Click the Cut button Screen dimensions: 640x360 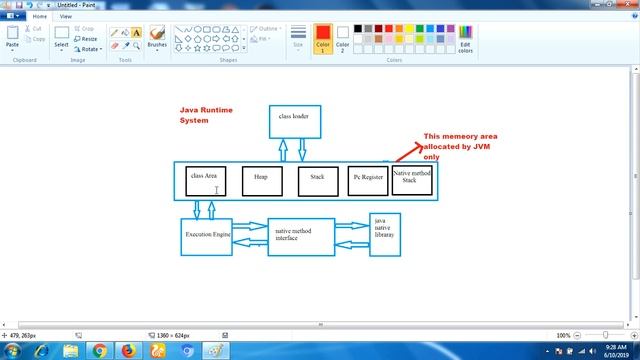[33, 29]
